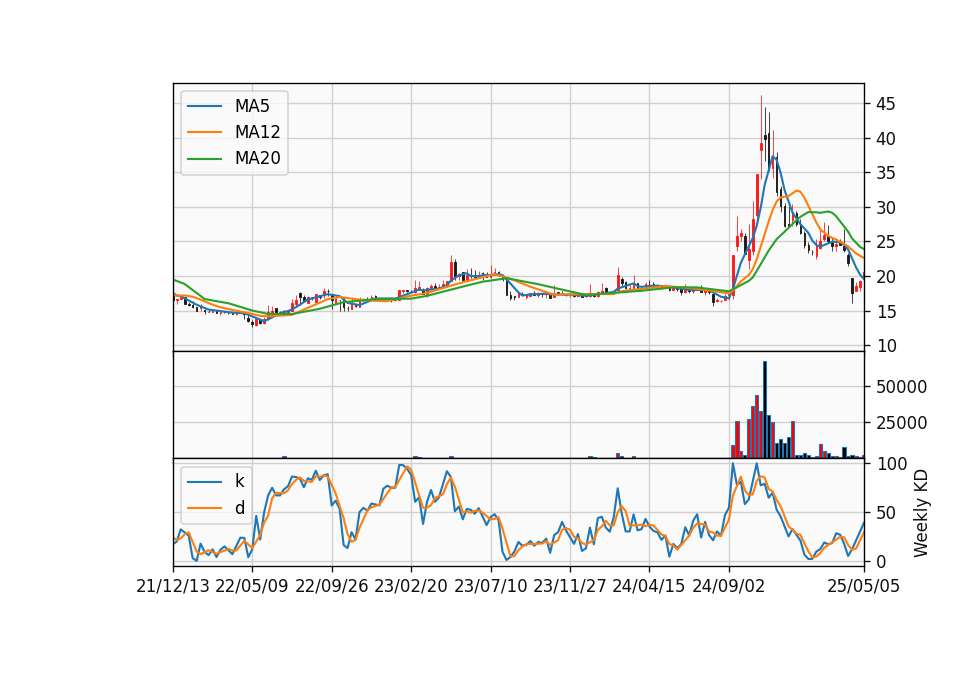Click the 23/07/10 date tick label
The width and height of the screenshot is (960, 690).
[x=490, y=586]
